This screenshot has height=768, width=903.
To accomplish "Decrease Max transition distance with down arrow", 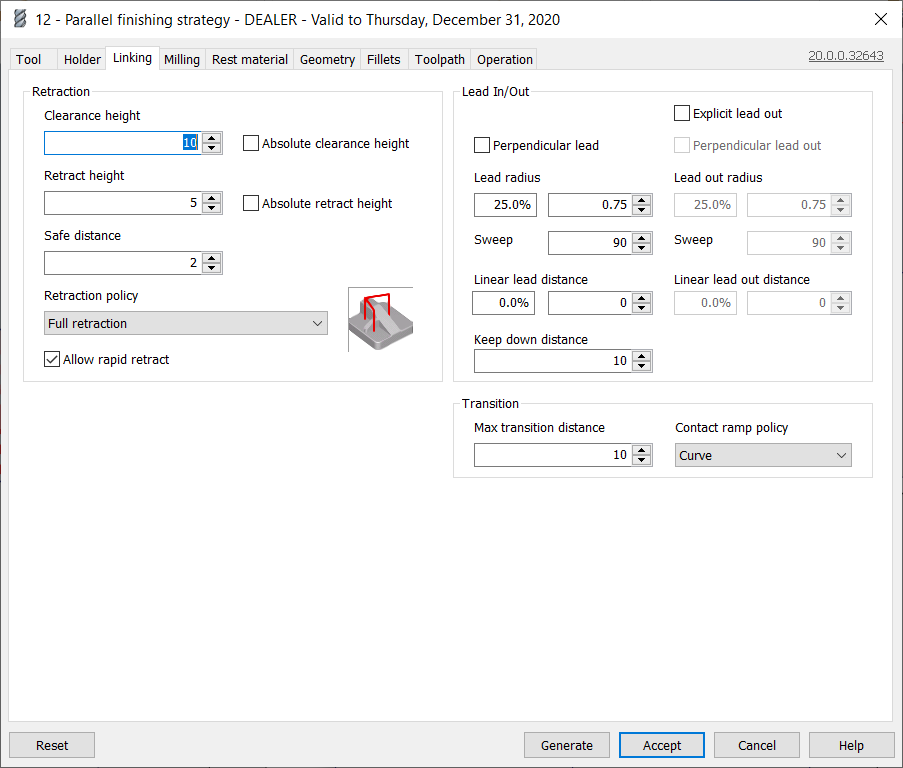I will (x=642, y=460).
